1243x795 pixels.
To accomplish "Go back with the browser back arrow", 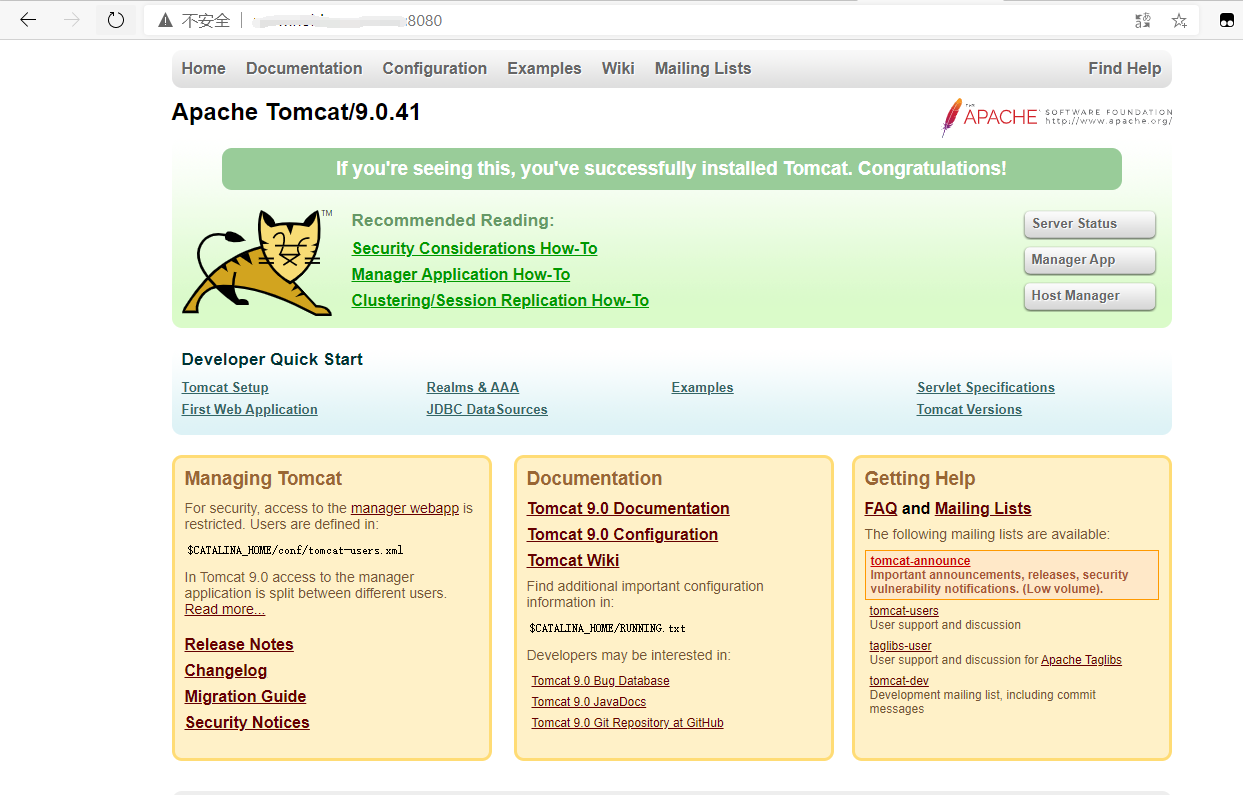I will [28, 20].
